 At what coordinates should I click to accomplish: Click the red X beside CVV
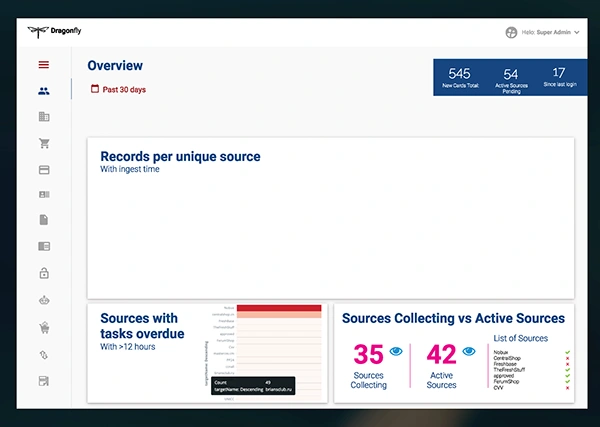click(x=567, y=388)
